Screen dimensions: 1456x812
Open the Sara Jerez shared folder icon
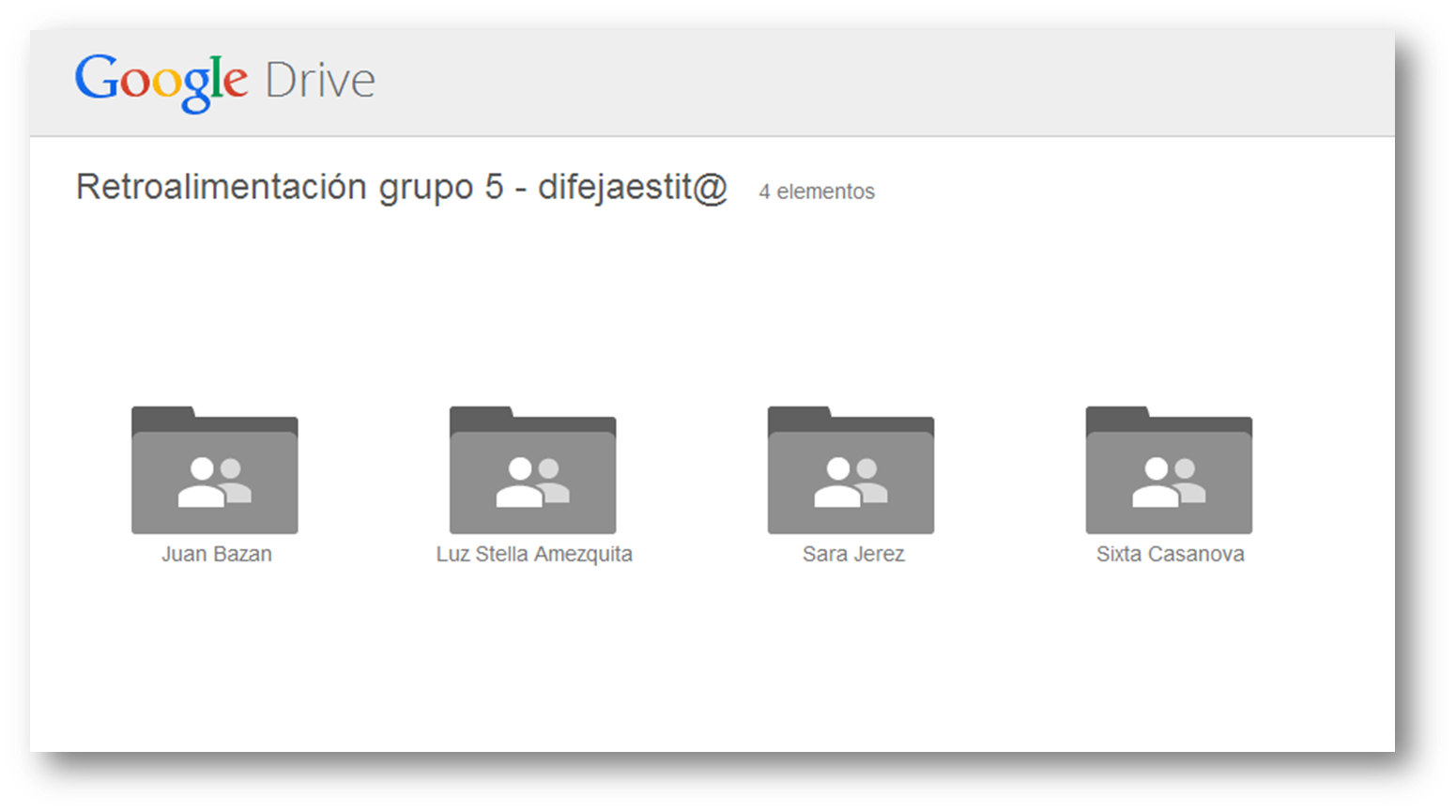coord(851,470)
